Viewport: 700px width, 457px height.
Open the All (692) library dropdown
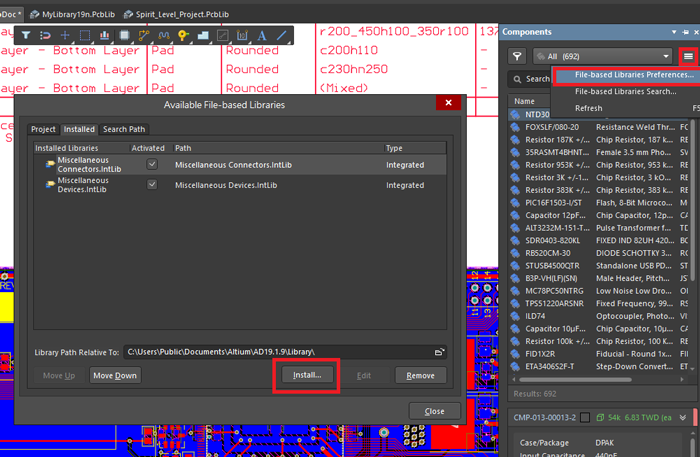tap(604, 56)
